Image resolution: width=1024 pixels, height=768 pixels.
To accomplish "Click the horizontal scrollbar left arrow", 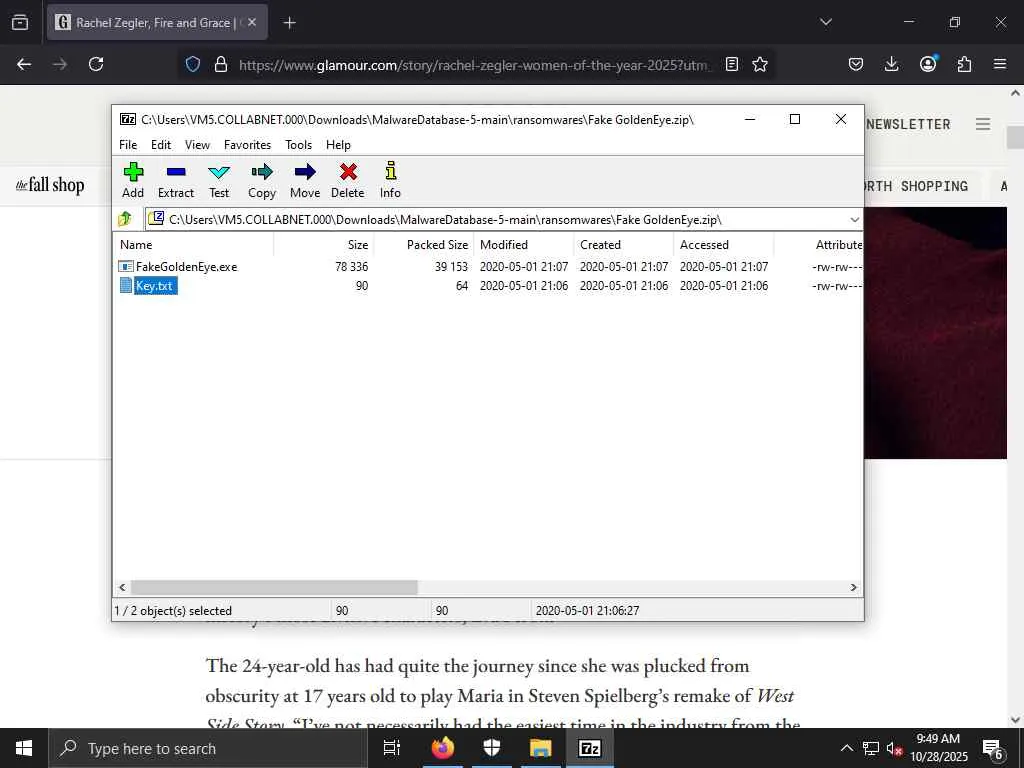I will [122, 588].
